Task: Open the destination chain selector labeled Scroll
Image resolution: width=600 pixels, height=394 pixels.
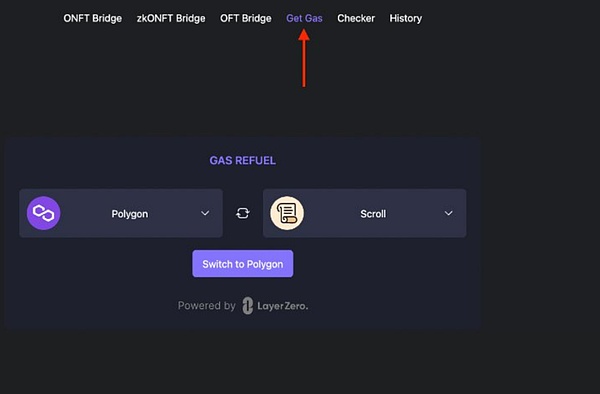Action: click(364, 213)
